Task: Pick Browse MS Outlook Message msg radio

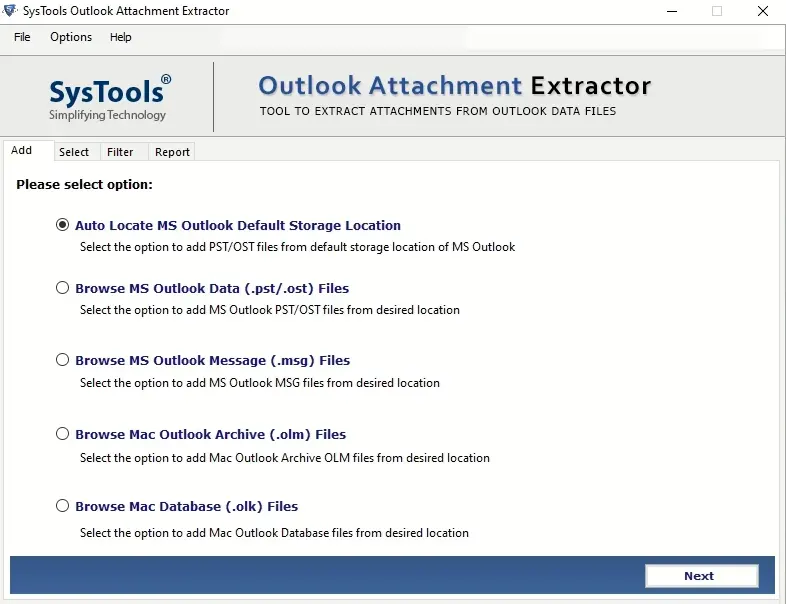Action: click(62, 359)
